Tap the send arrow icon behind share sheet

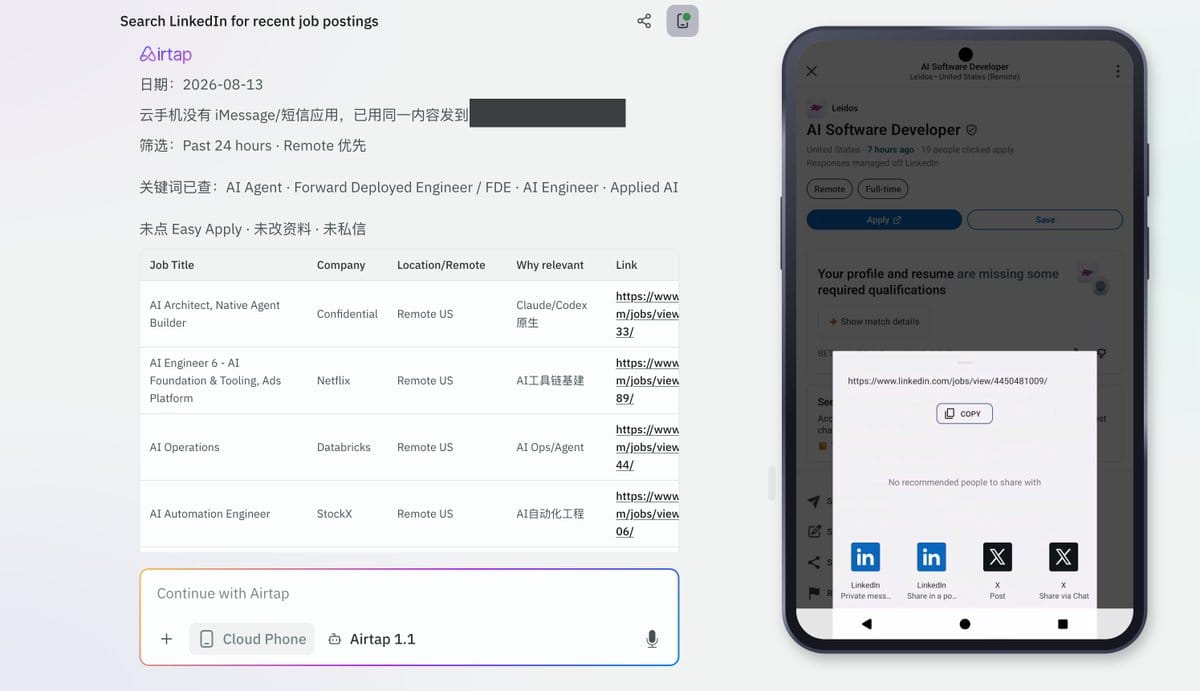814,502
